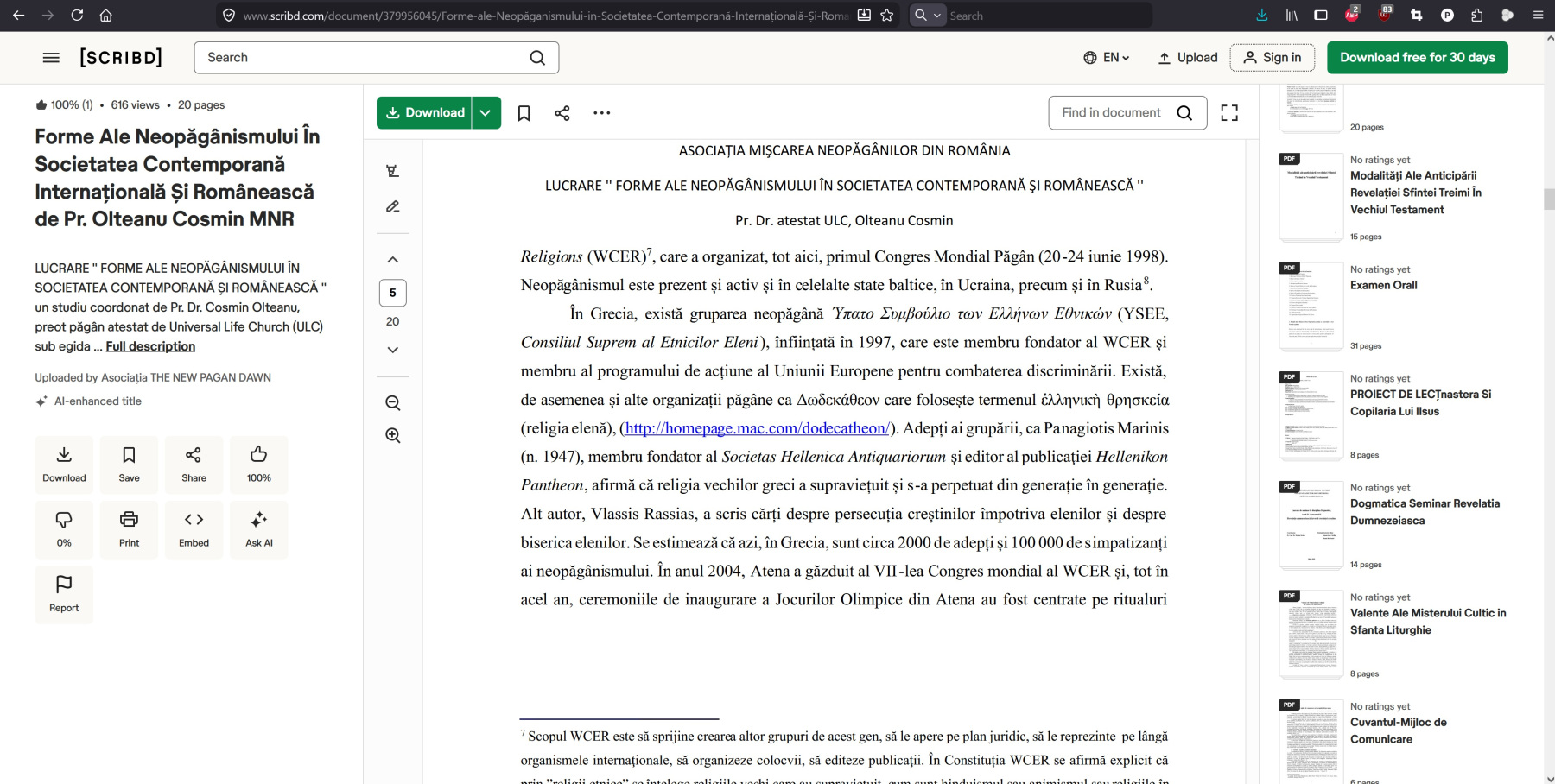Expand the Download options dropdown arrow
This screenshot has width=1555, height=784.
click(486, 113)
